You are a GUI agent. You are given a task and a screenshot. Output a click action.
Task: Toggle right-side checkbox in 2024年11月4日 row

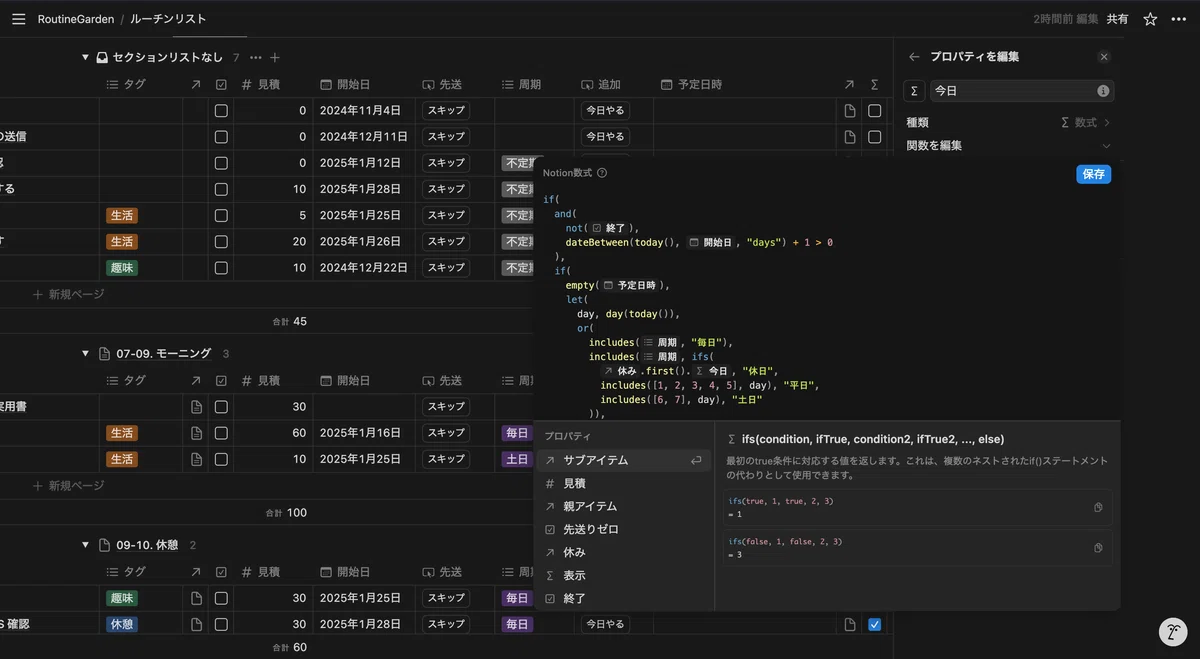tap(874, 111)
